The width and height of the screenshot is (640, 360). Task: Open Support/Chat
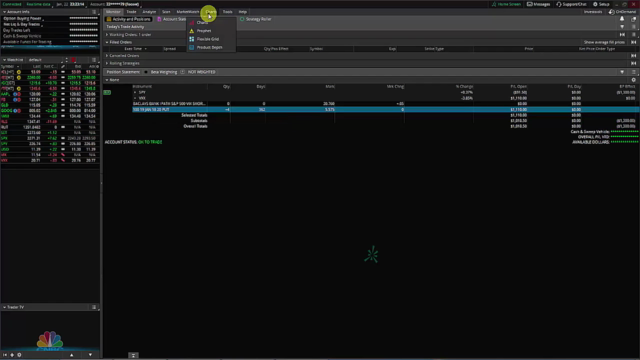[571, 4]
